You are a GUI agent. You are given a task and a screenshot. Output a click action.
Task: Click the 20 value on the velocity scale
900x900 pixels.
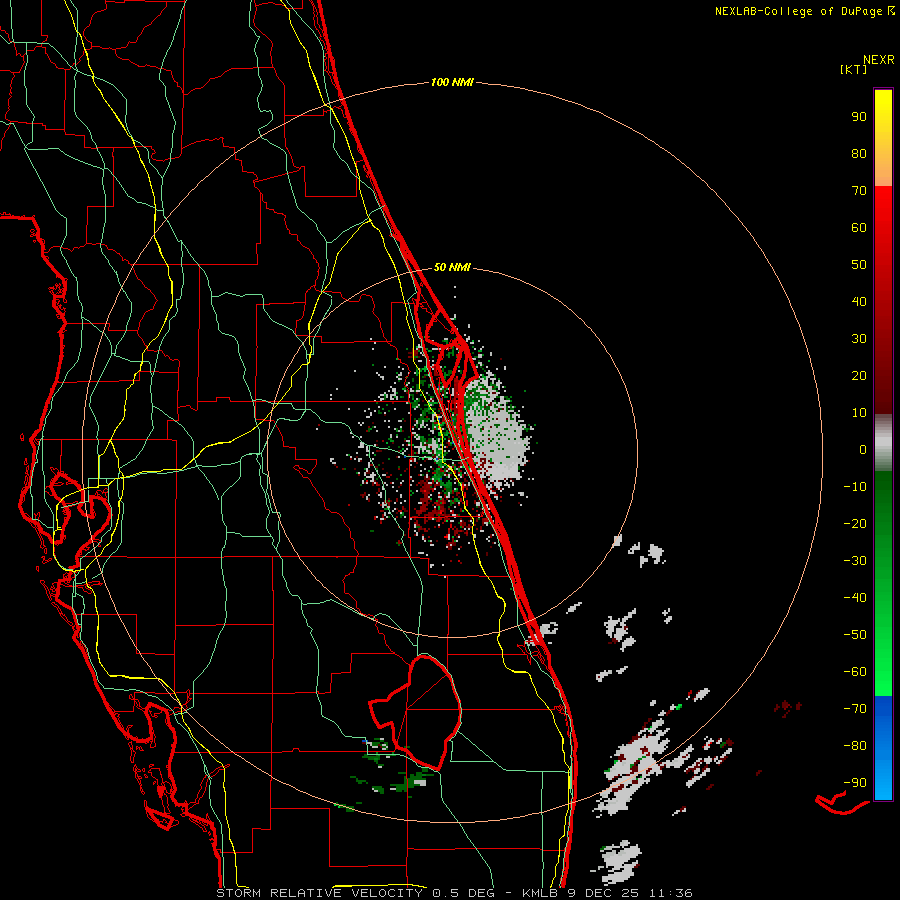click(x=859, y=375)
